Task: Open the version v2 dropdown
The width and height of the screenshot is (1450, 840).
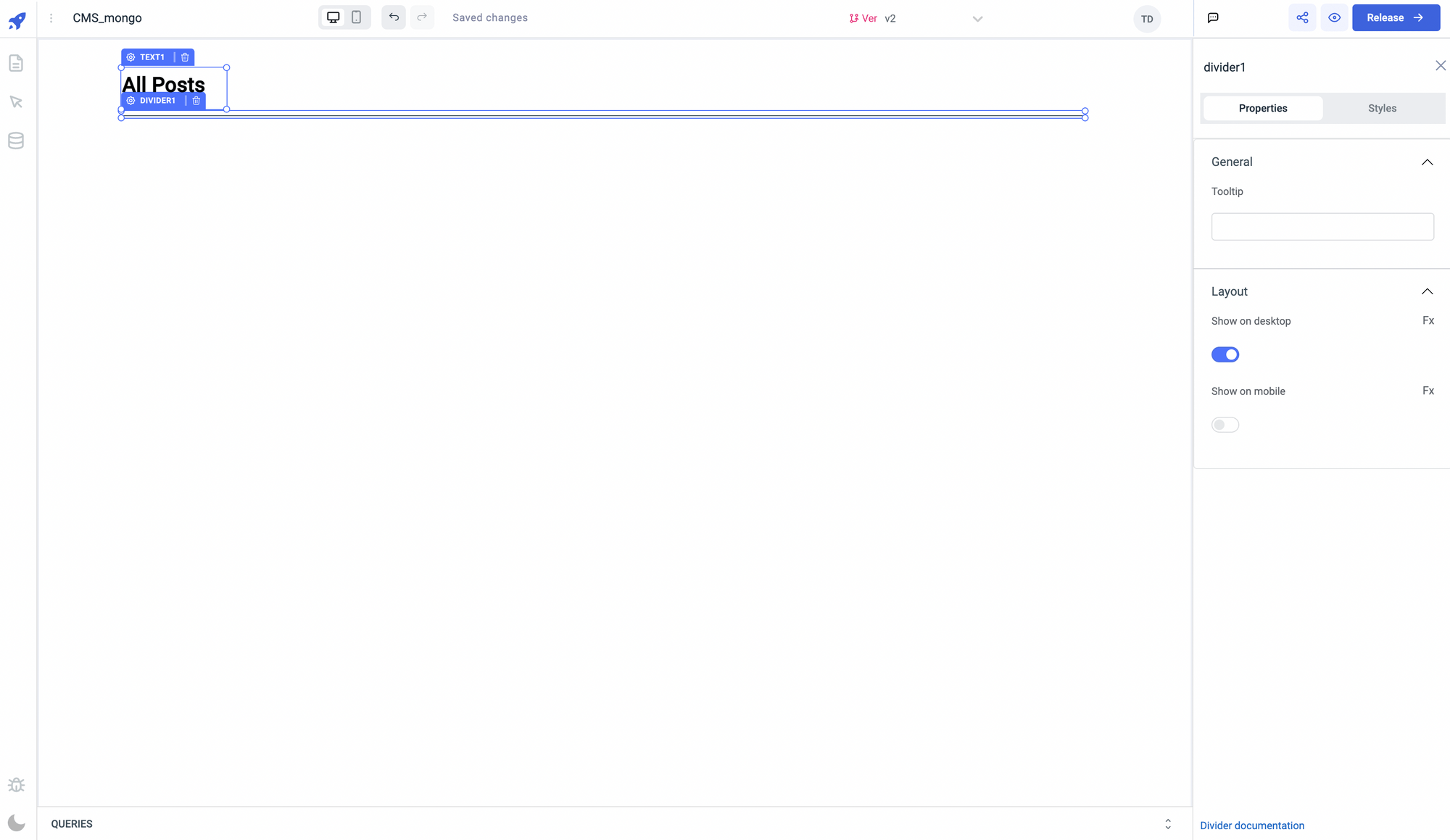Action: pyautogui.click(x=977, y=19)
